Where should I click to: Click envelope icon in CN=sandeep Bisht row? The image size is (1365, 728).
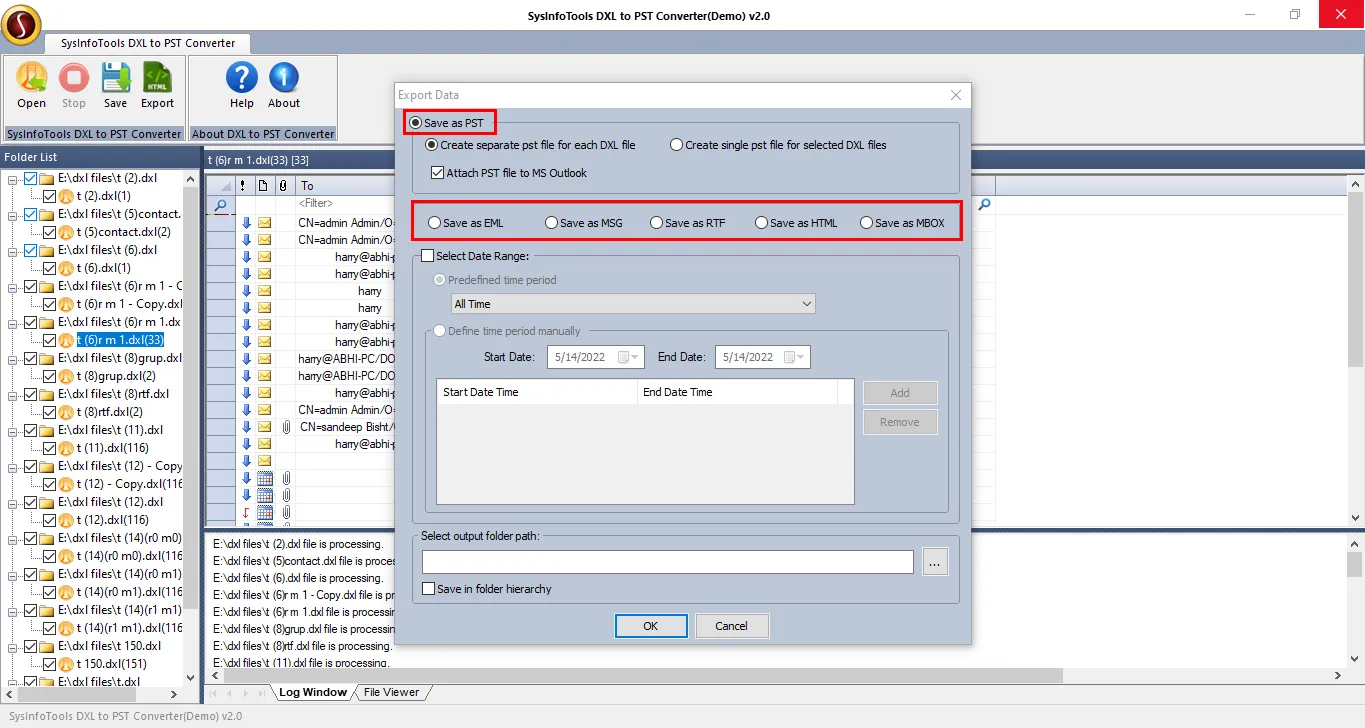[x=265, y=426]
